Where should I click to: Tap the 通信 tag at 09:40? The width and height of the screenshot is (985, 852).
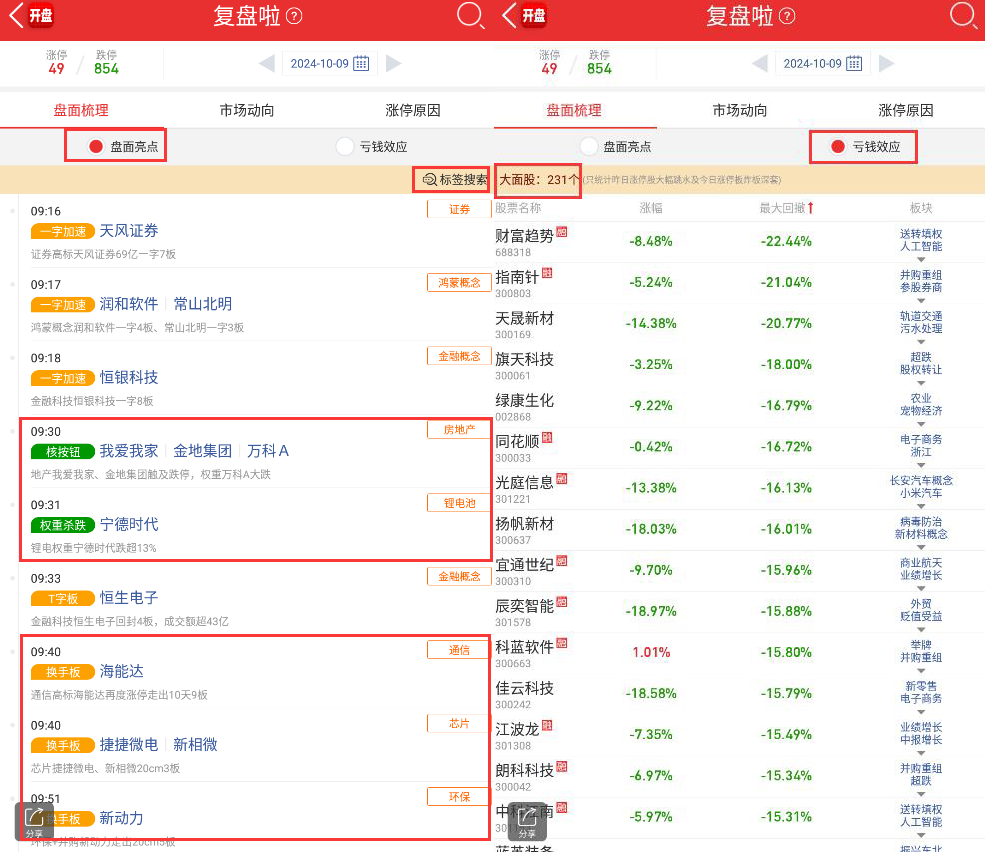(x=459, y=650)
